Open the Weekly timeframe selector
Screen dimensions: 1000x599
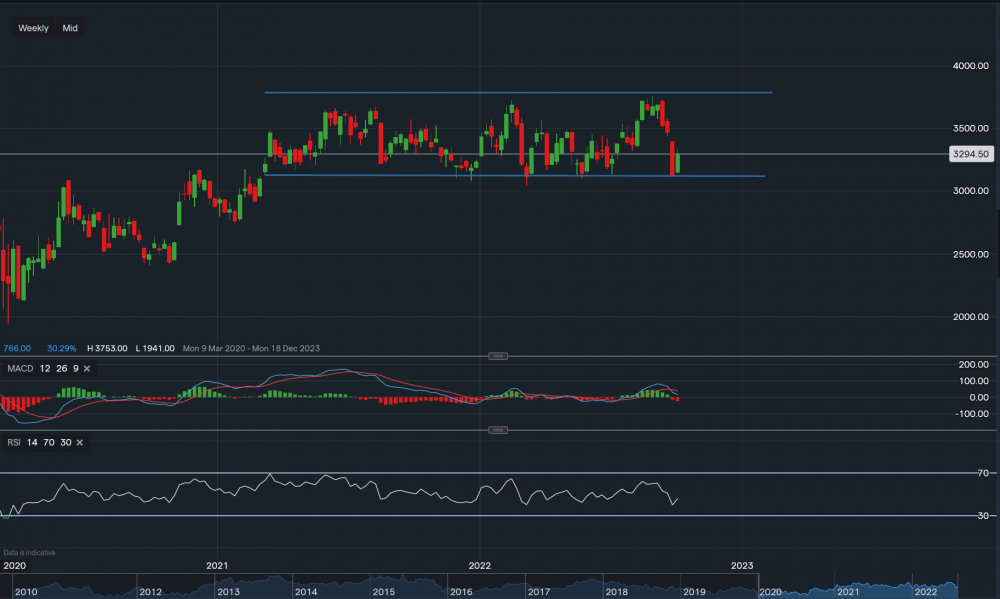[x=33, y=28]
